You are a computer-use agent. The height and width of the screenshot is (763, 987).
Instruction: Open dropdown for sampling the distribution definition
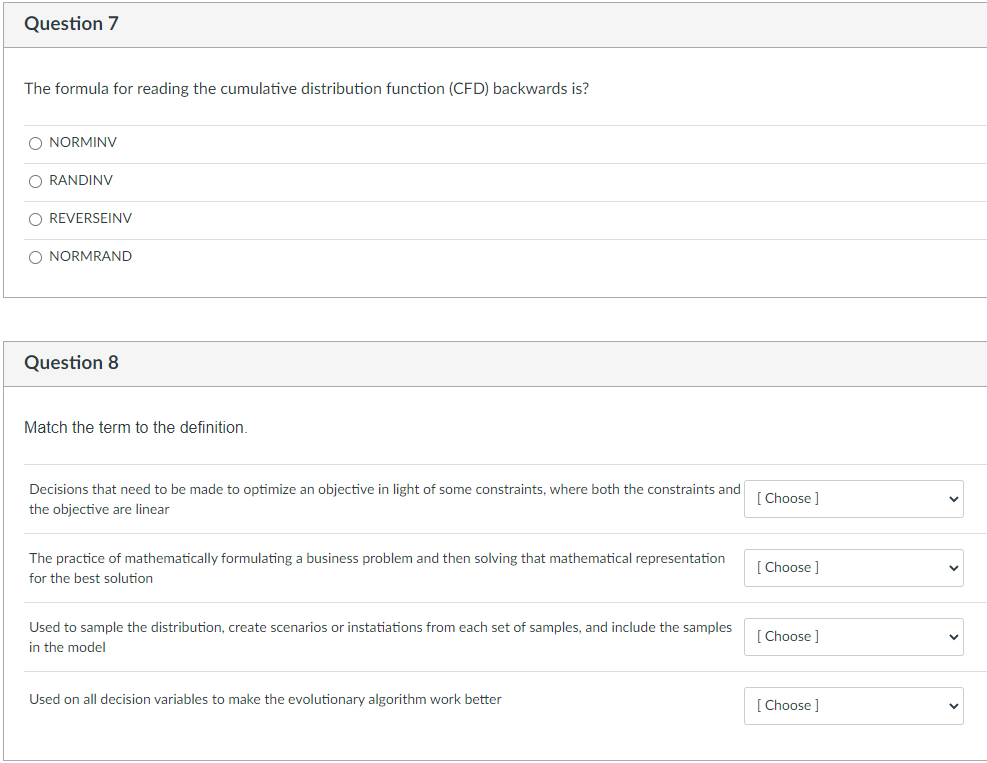click(x=853, y=636)
